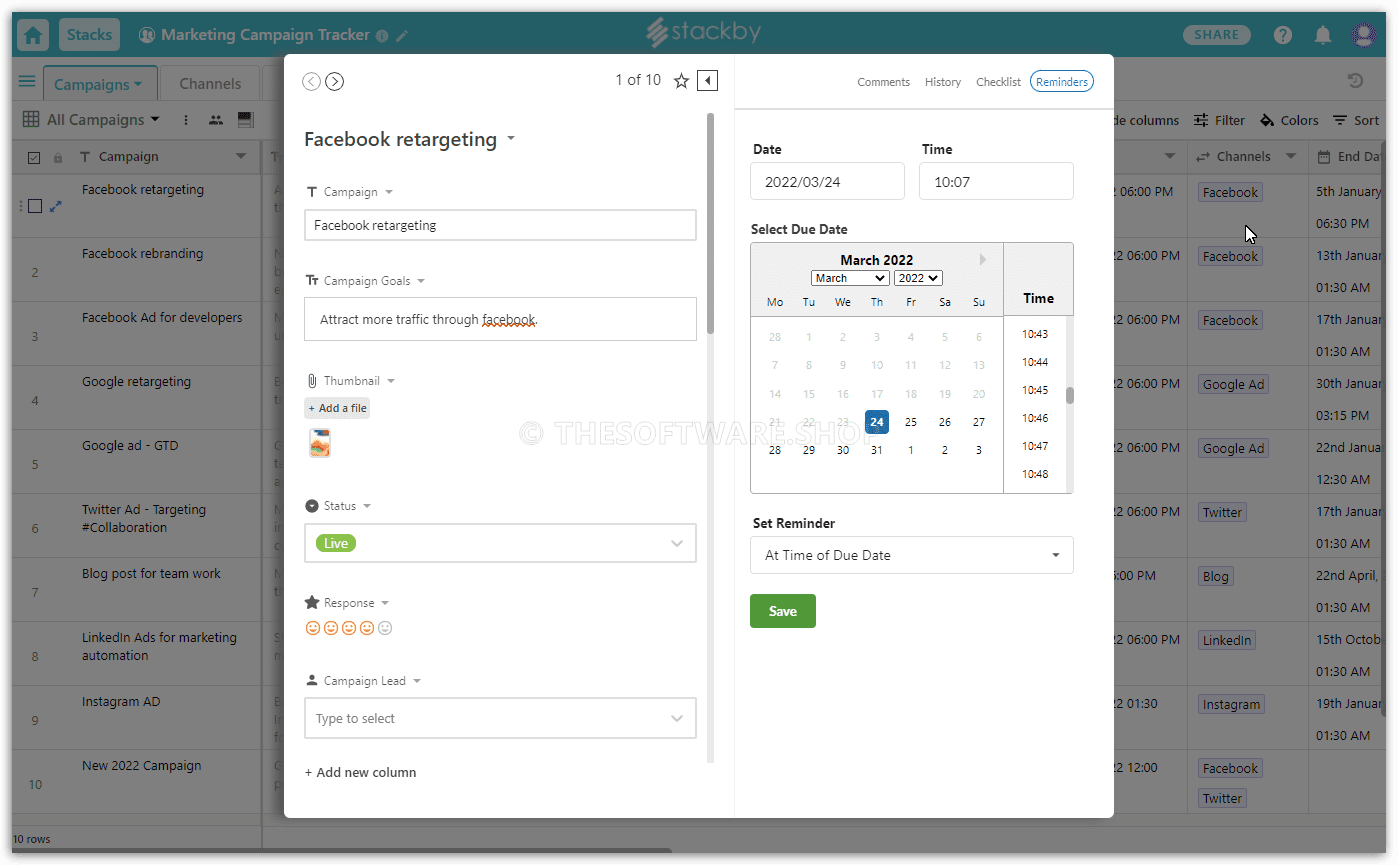Edit stack name with pencil icon

pyautogui.click(x=402, y=36)
